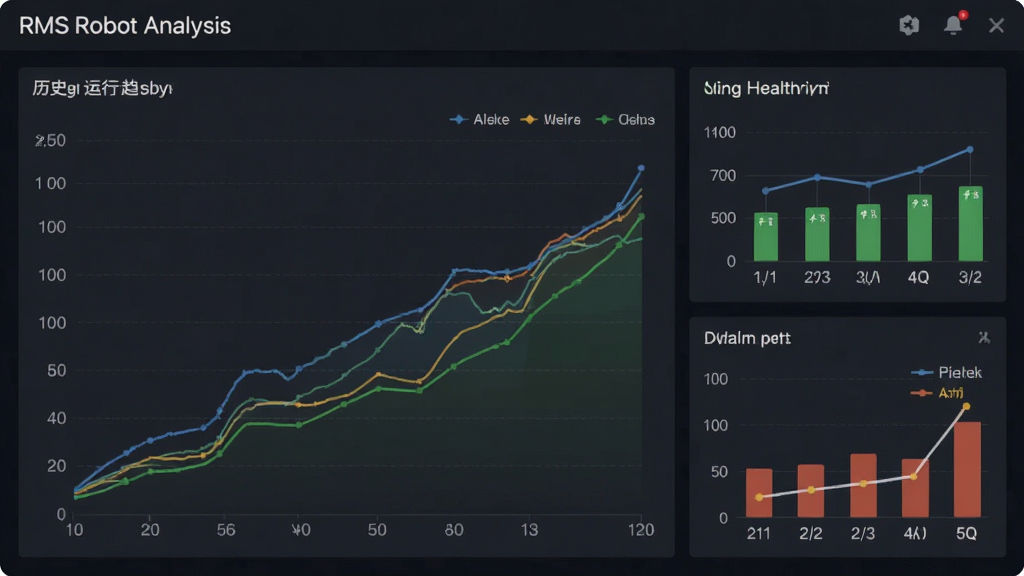Toggle the Pietek legend entry
The width and height of the screenshot is (1024, 576).
(947, 372)
